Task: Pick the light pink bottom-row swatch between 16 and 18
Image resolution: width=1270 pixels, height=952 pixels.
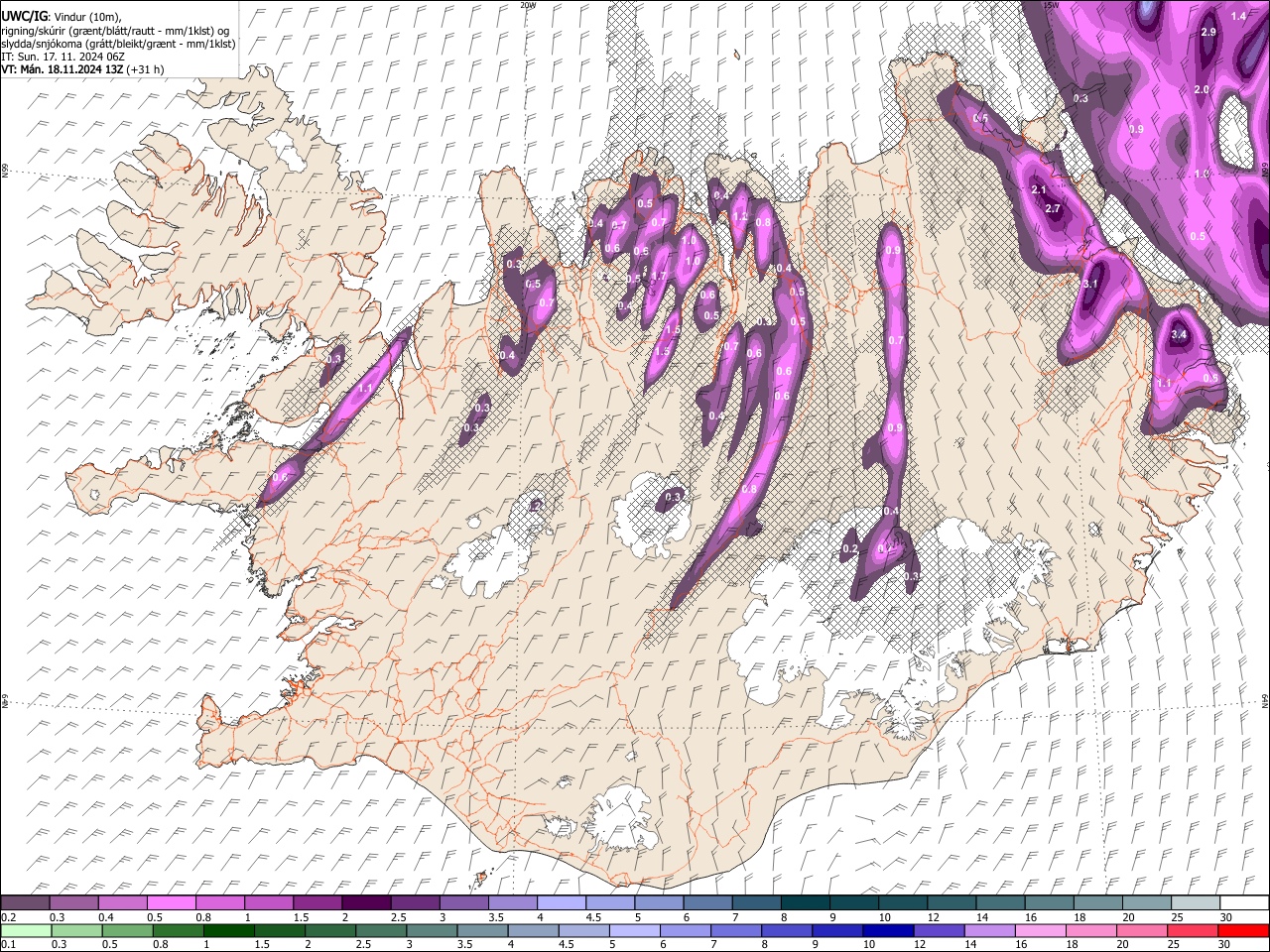Action: (1041, 930)
